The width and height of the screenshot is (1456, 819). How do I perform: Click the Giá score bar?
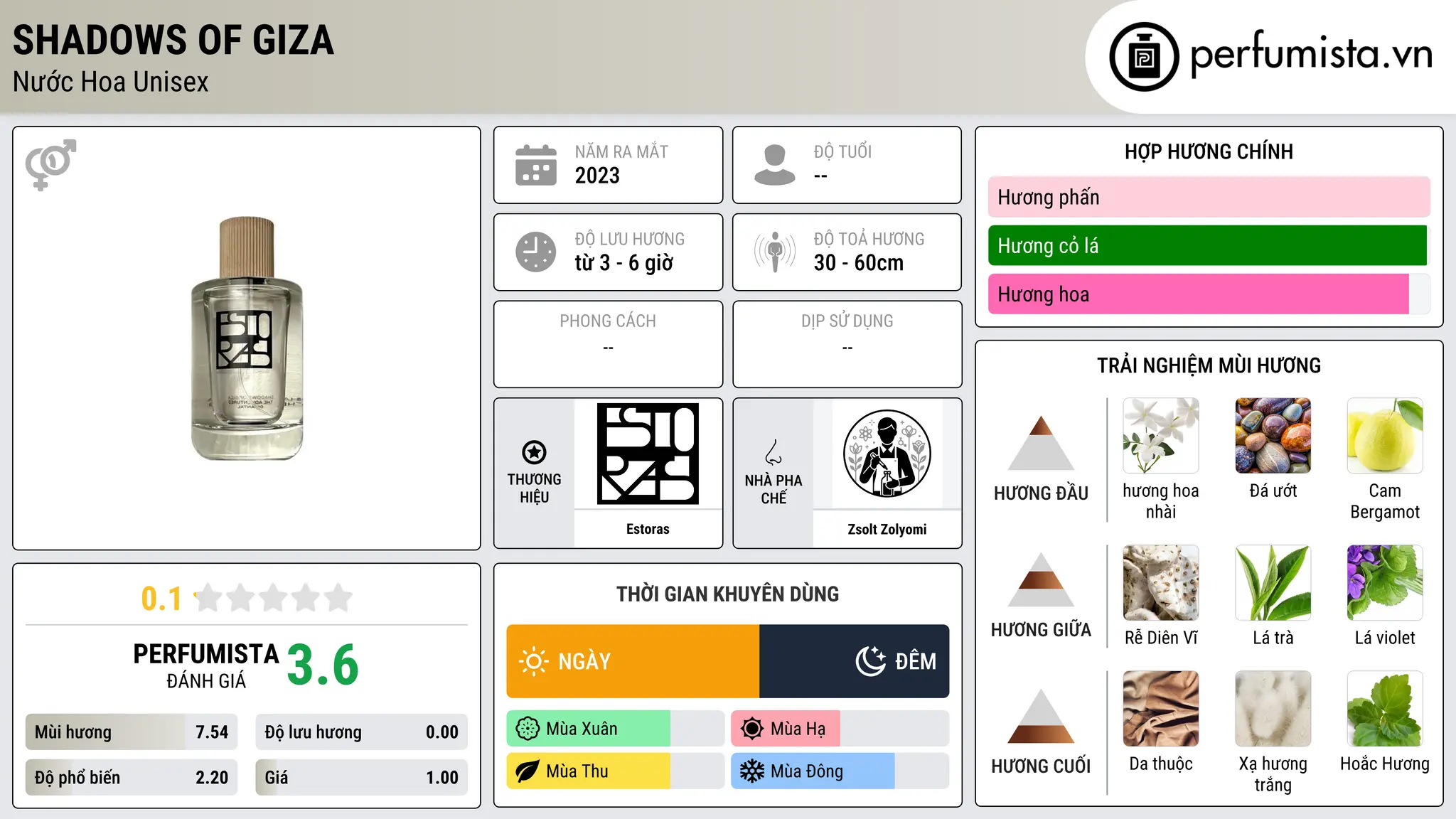click(x=361, y=778)
